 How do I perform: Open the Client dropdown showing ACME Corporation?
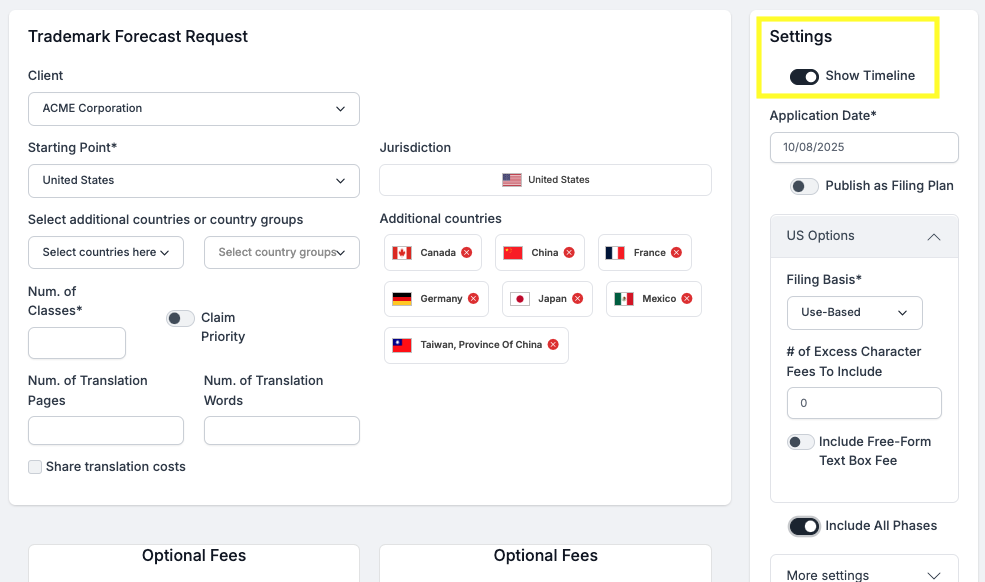pyautogui.click(x=194, y=109)
